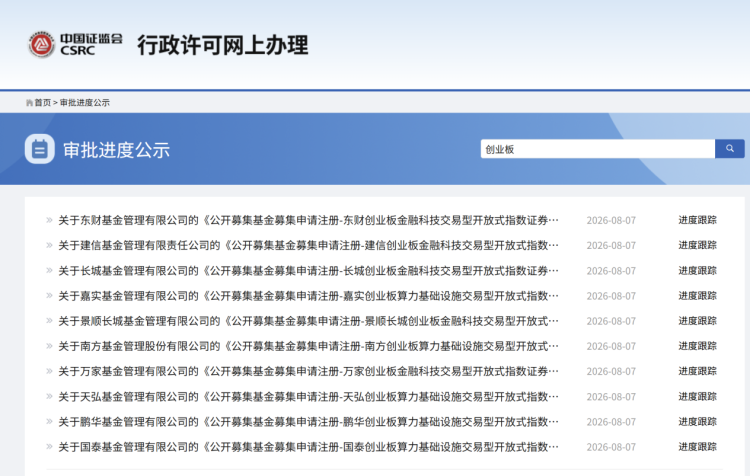The image size is (750, 476).
Task: Click the CSRC logo emblem
Action: pos(42,45)
